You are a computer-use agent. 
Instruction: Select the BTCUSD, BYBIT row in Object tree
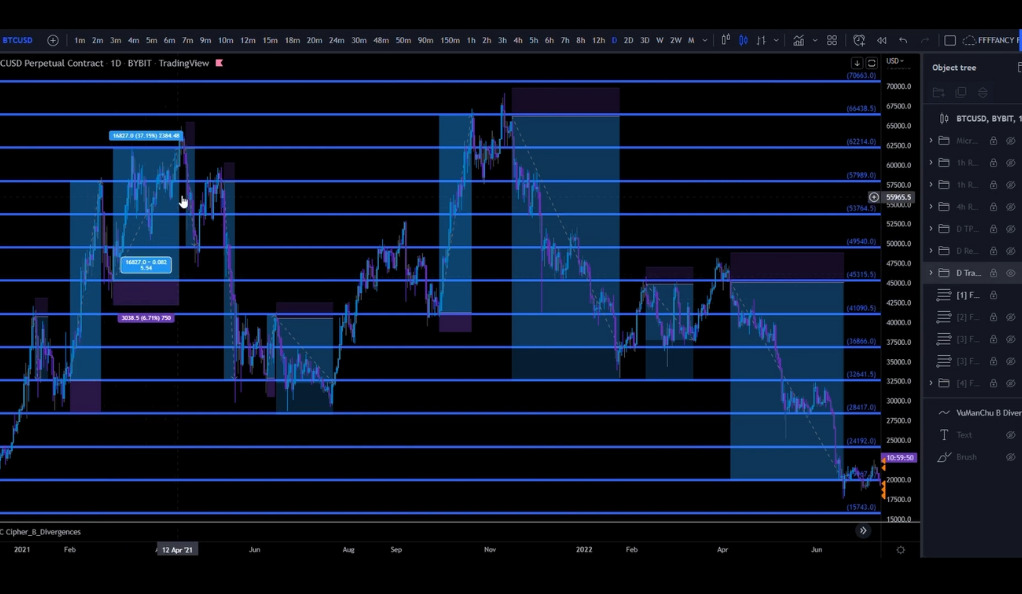point(972,119)
